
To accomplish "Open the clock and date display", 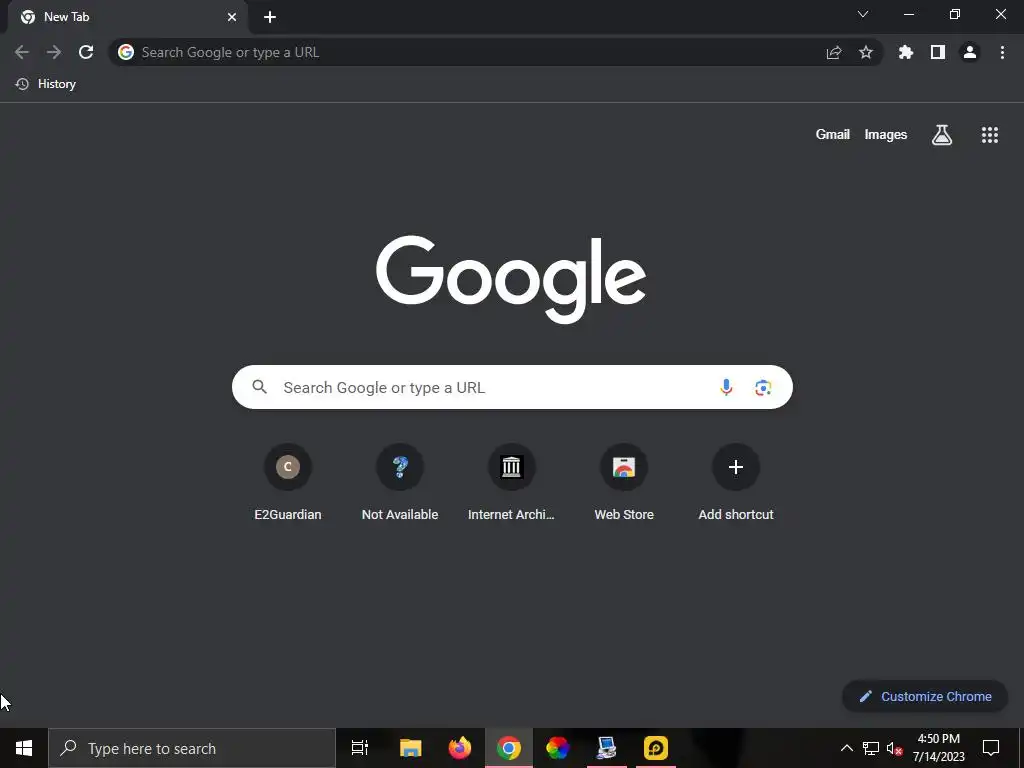I will click(938, 748).
